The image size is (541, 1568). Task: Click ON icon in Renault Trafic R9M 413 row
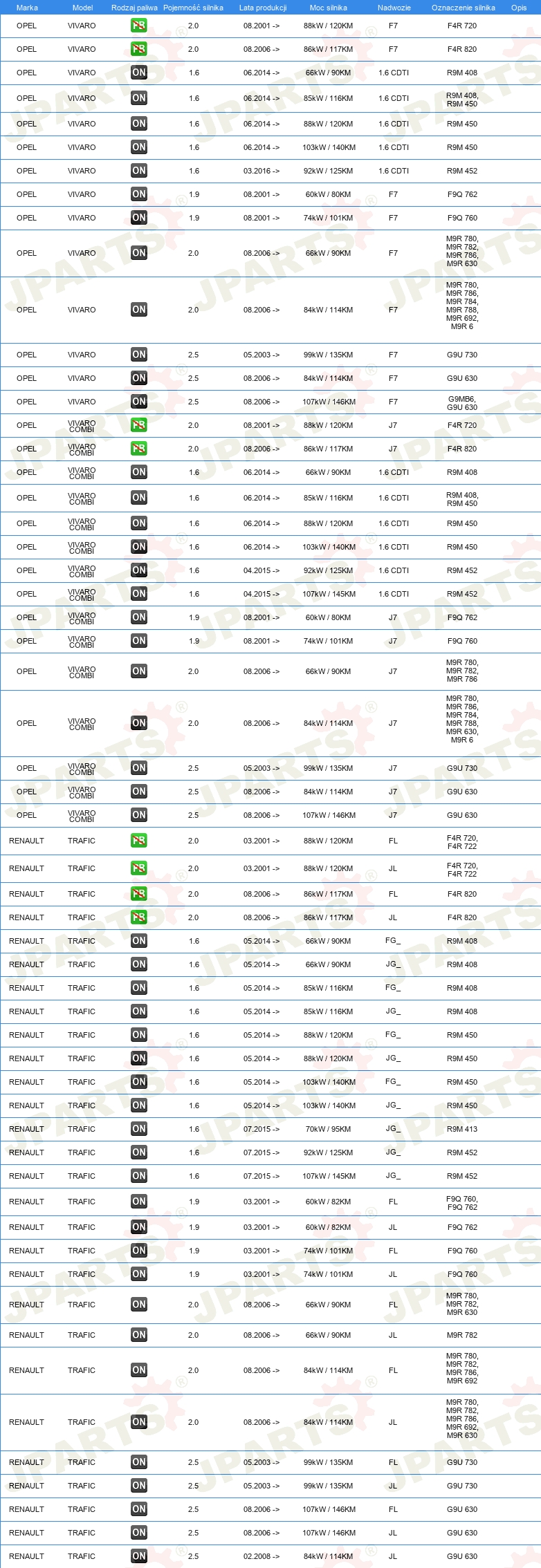tap(139, 1129)
